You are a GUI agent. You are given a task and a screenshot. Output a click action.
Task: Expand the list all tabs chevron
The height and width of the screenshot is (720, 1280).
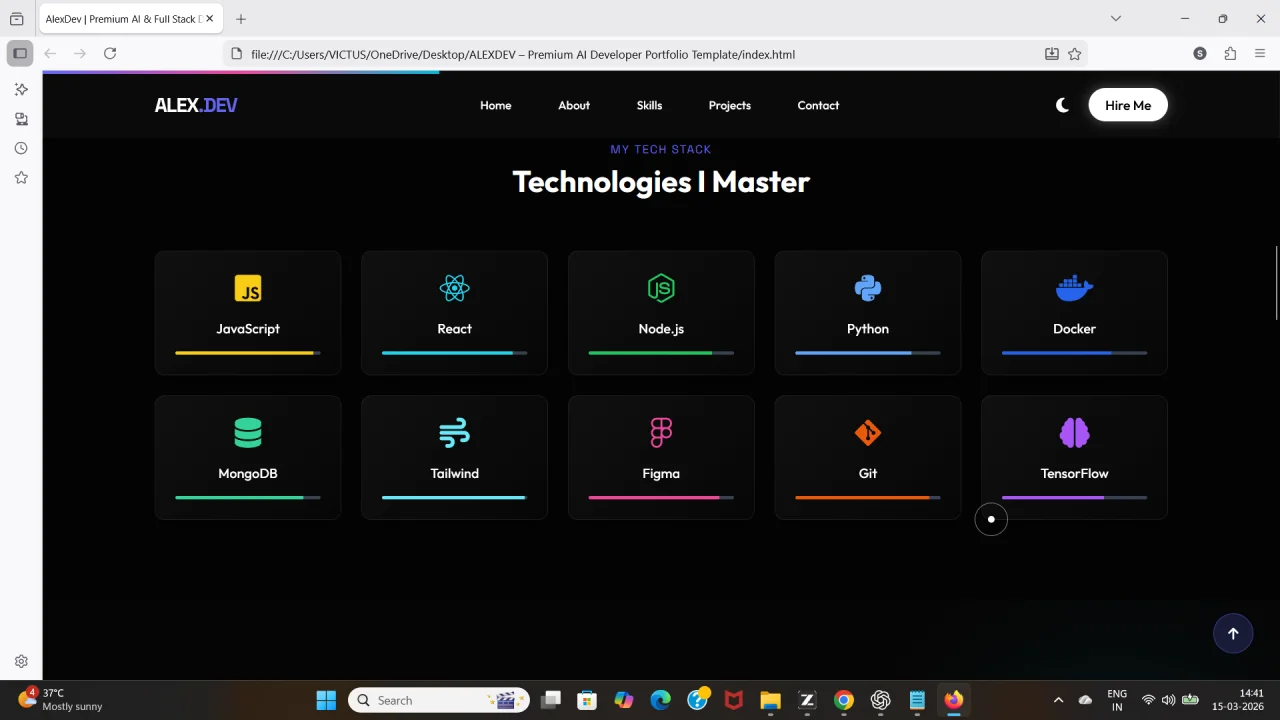[1116, 18]
